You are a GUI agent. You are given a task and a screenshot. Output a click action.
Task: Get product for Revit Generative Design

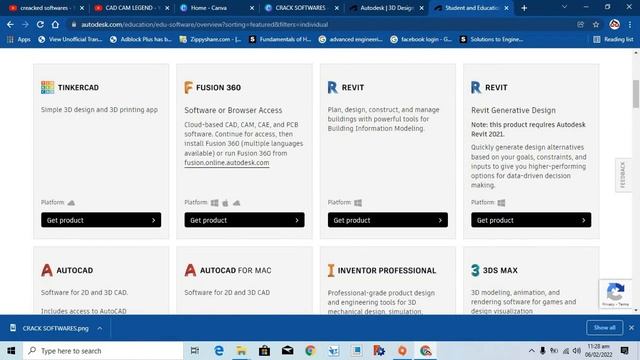pos(531,220)
